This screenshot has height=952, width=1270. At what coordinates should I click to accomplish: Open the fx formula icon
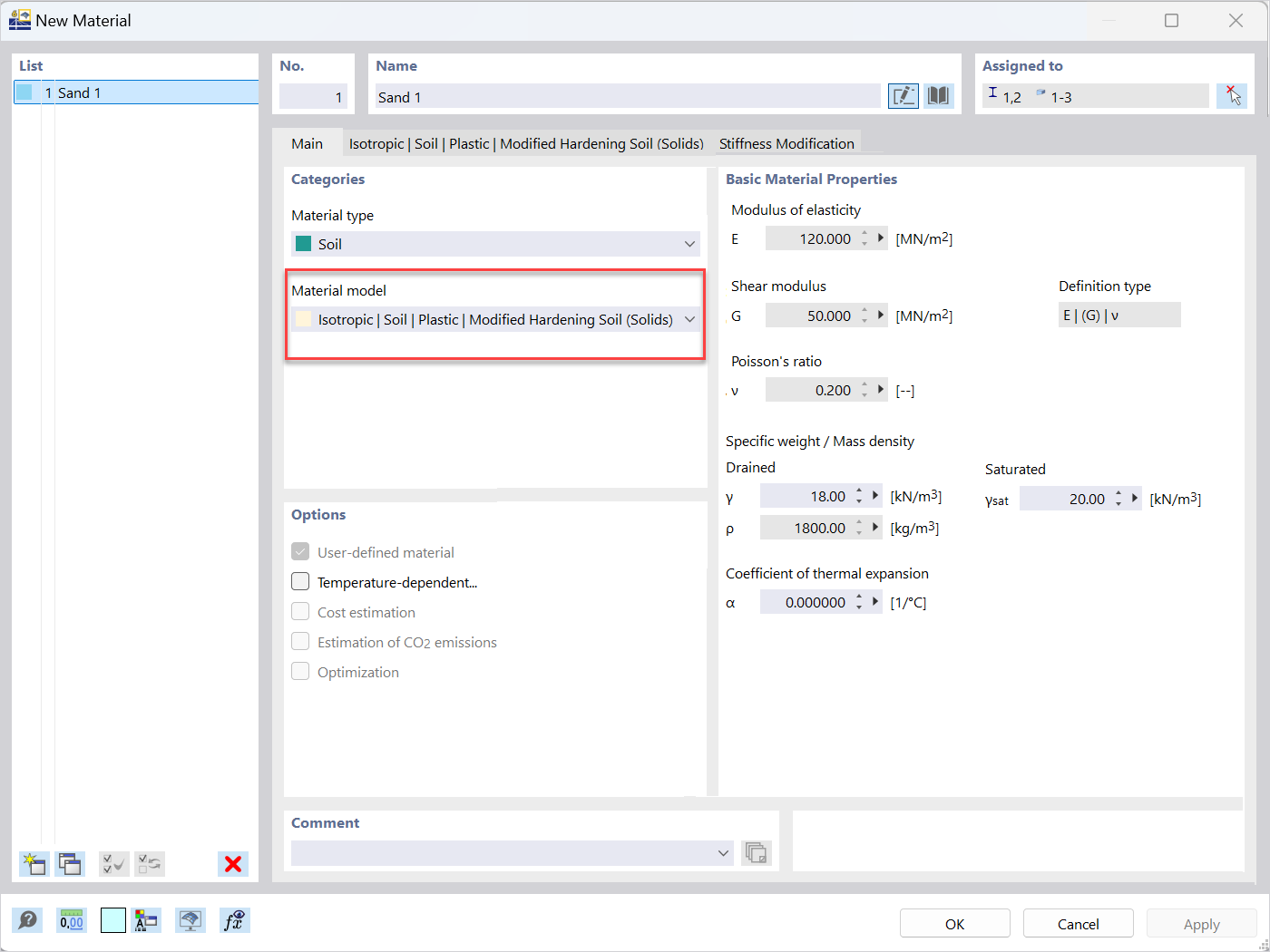[234, 921]
